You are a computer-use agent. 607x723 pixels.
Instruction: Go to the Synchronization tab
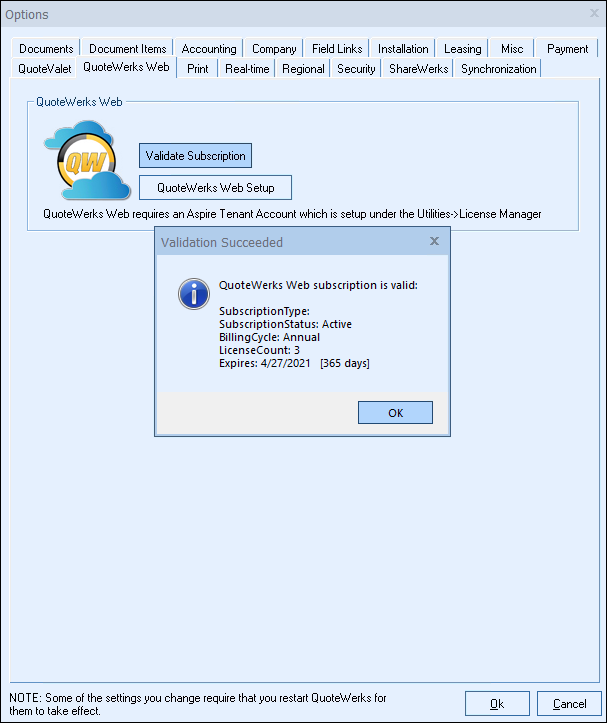[498, 68]
